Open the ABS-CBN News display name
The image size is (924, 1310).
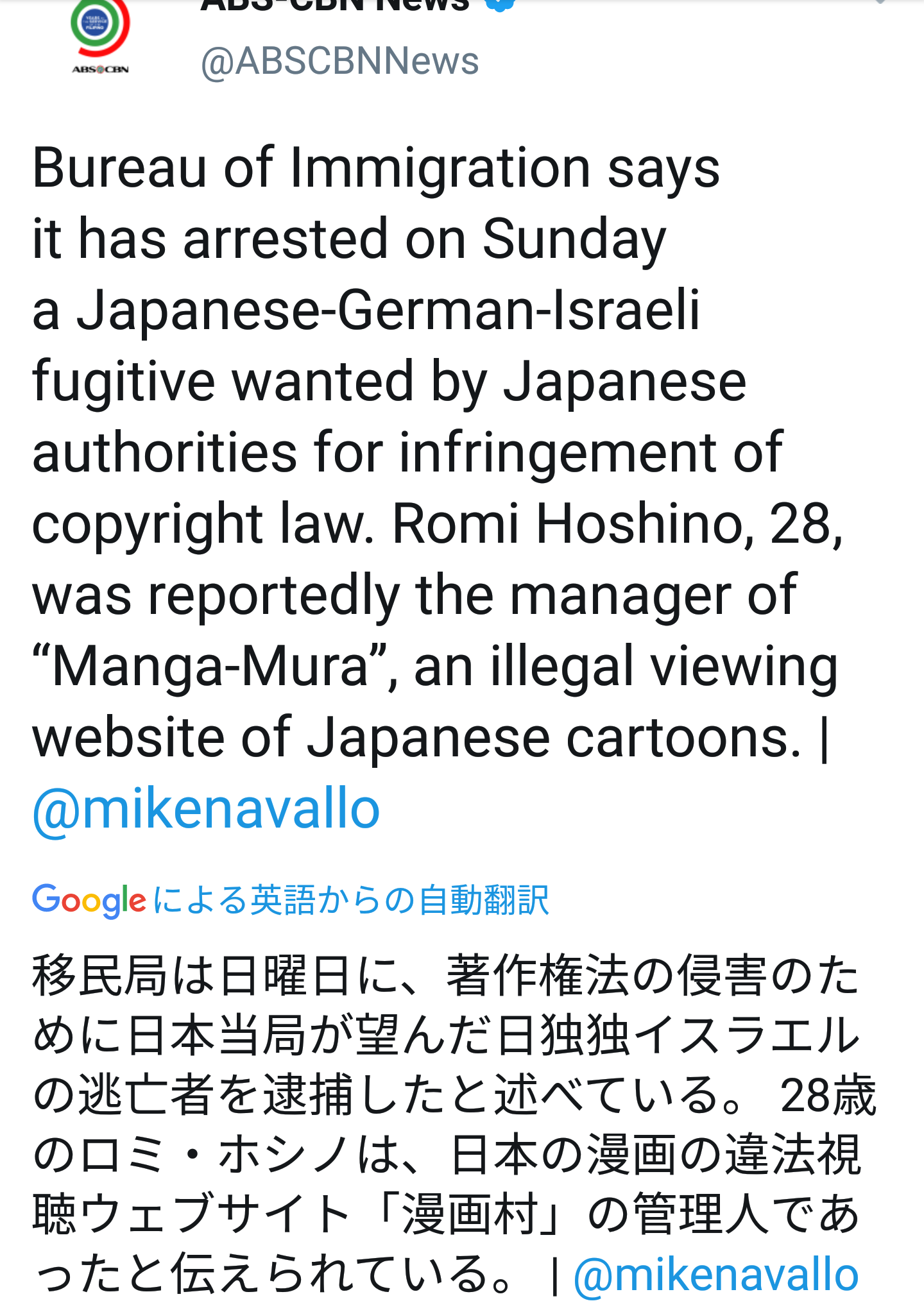point(335,5)
